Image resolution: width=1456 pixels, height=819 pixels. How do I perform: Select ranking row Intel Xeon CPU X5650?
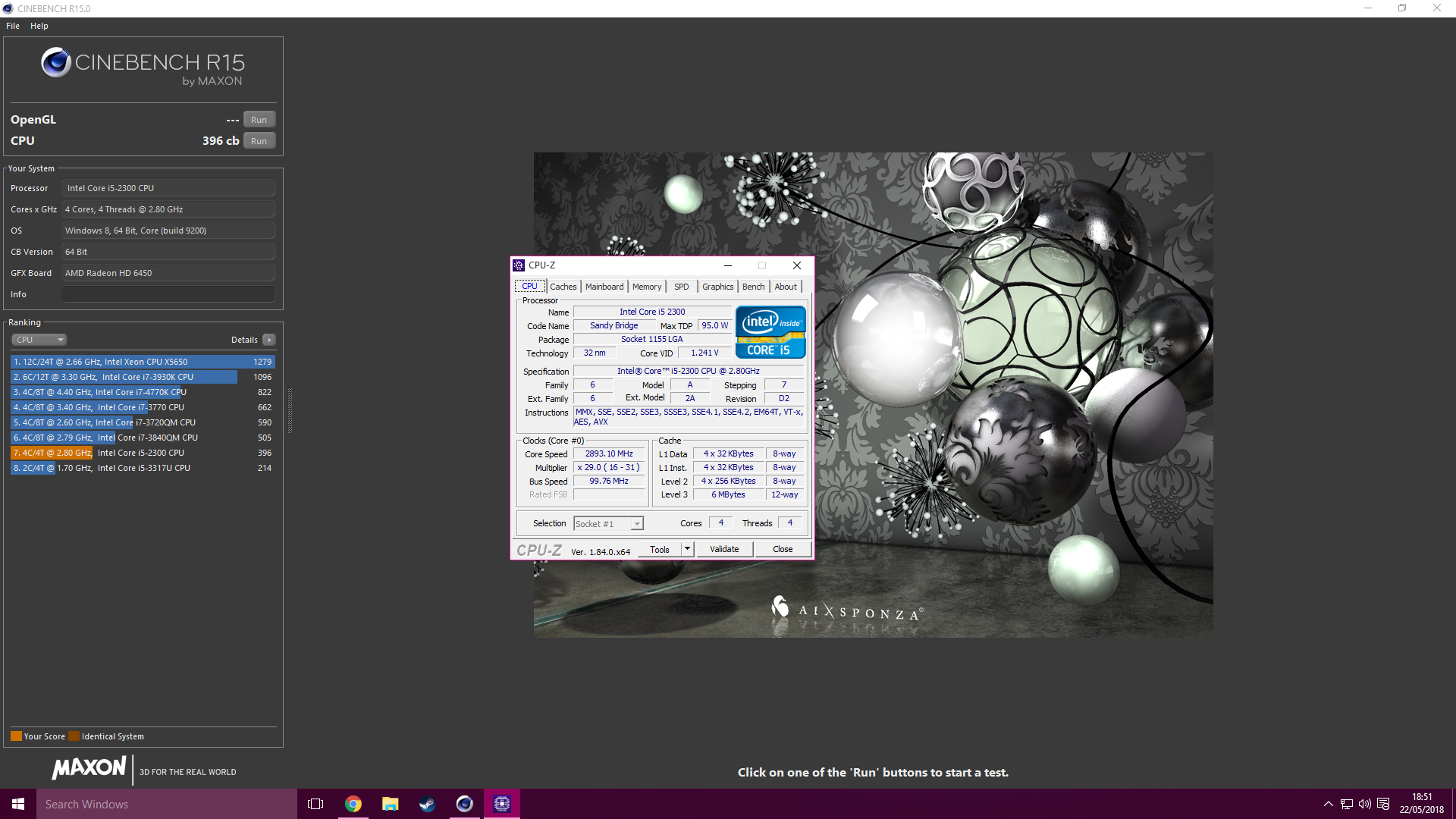pyautogui.click(x=143, y=362)
